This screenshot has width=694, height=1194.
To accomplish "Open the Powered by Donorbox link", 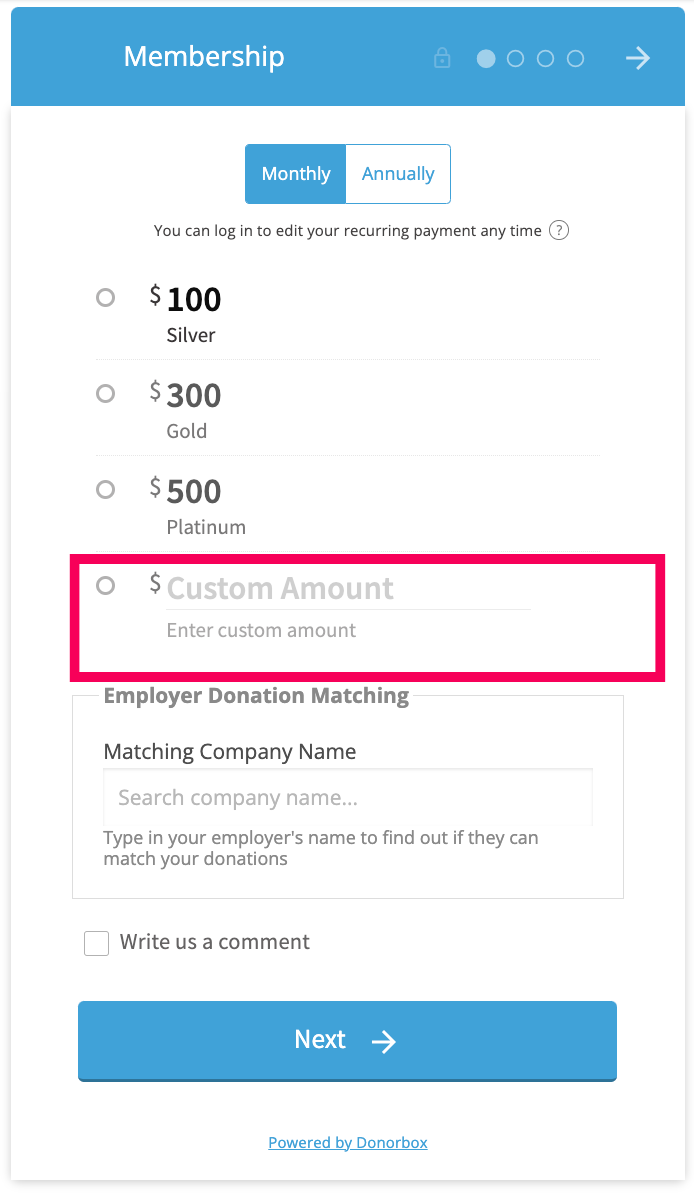I will point(347,1142).
